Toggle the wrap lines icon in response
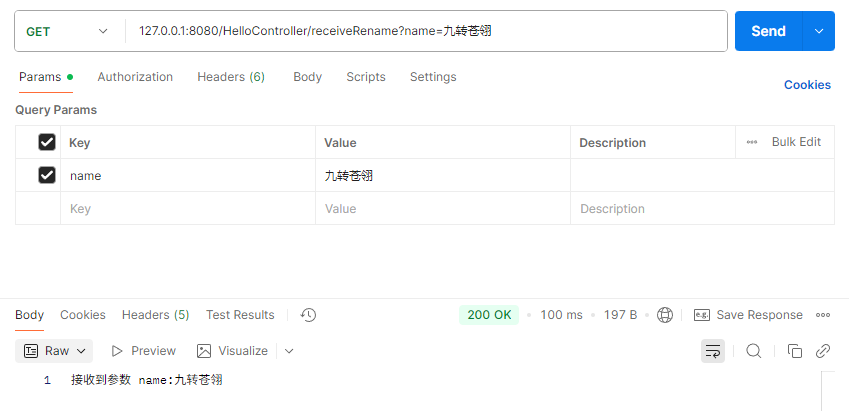This screenshot has width=849, height=411. [713, 351]
